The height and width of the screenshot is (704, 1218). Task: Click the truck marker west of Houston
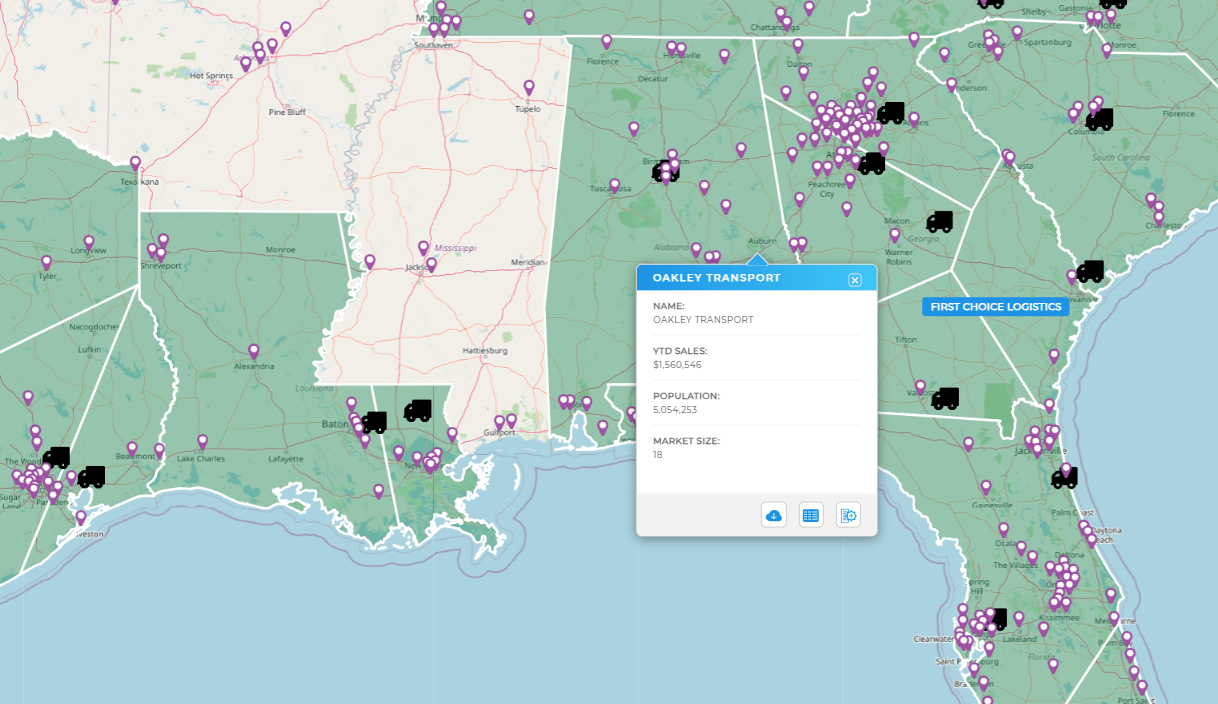click(57, 457)
